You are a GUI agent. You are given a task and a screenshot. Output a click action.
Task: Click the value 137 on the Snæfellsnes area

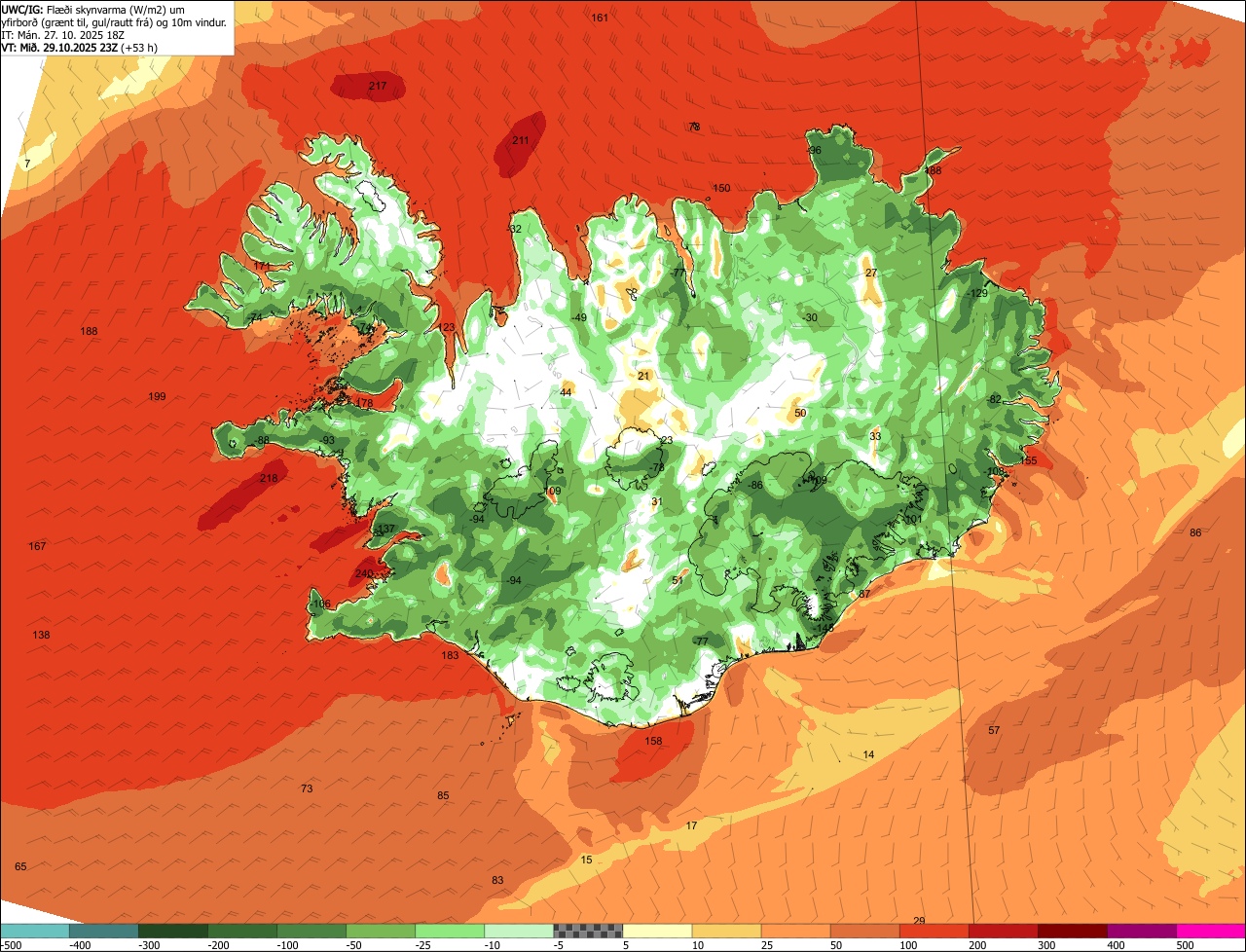[x=386, y=529]
